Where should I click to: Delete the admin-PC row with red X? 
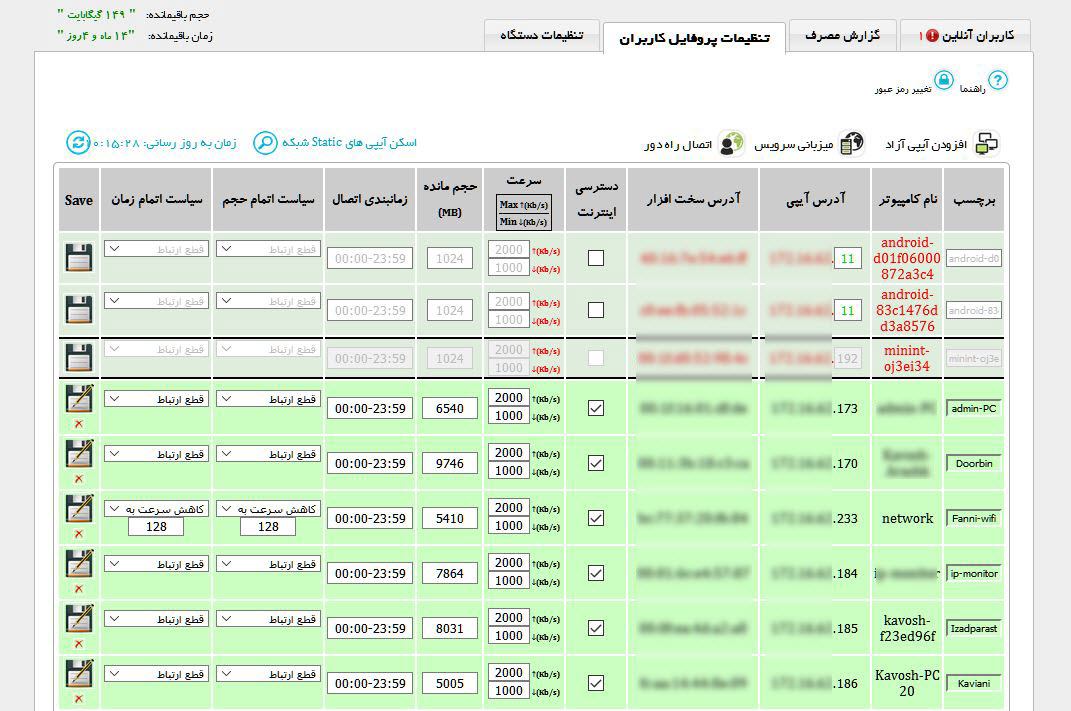coord(79,424)
